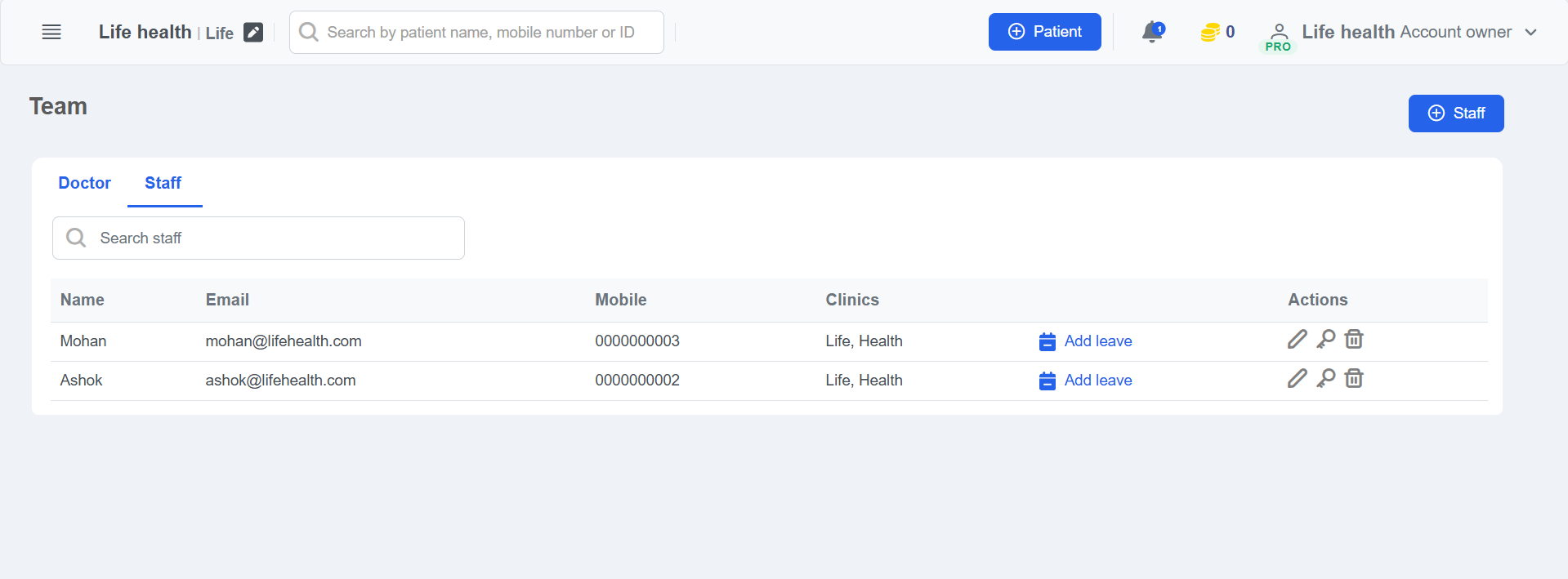Click the calendar icon in Mohan's row
1568x579 pixels.
coord(1047,341)
